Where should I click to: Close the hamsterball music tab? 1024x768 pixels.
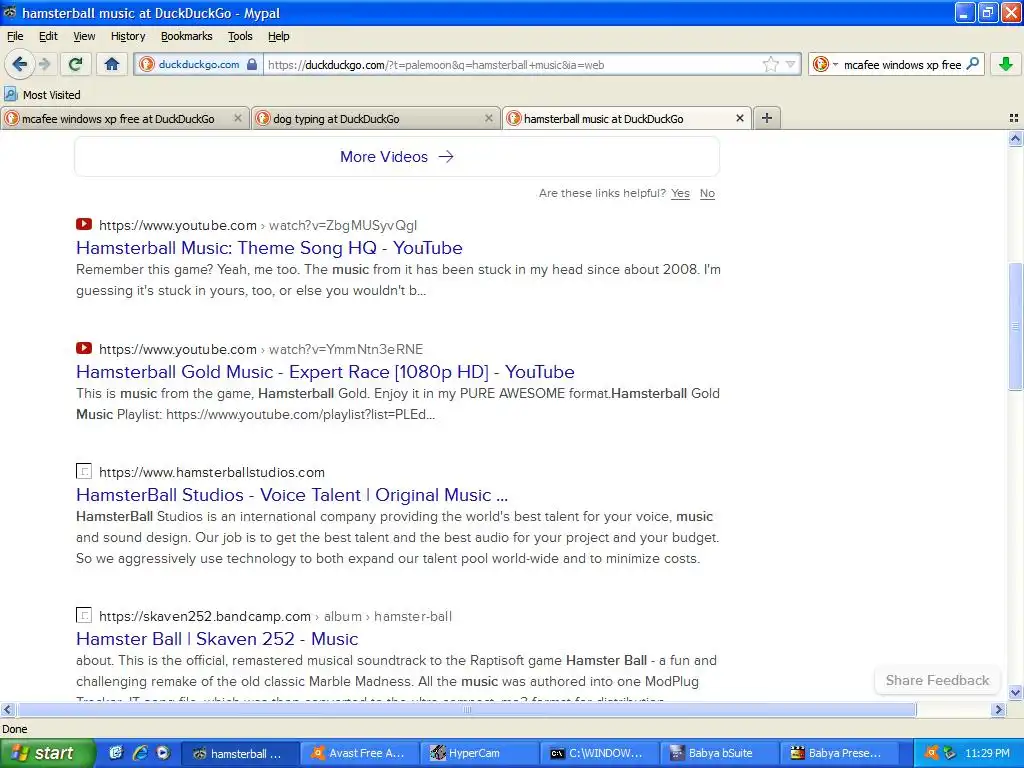click(739, 118)
